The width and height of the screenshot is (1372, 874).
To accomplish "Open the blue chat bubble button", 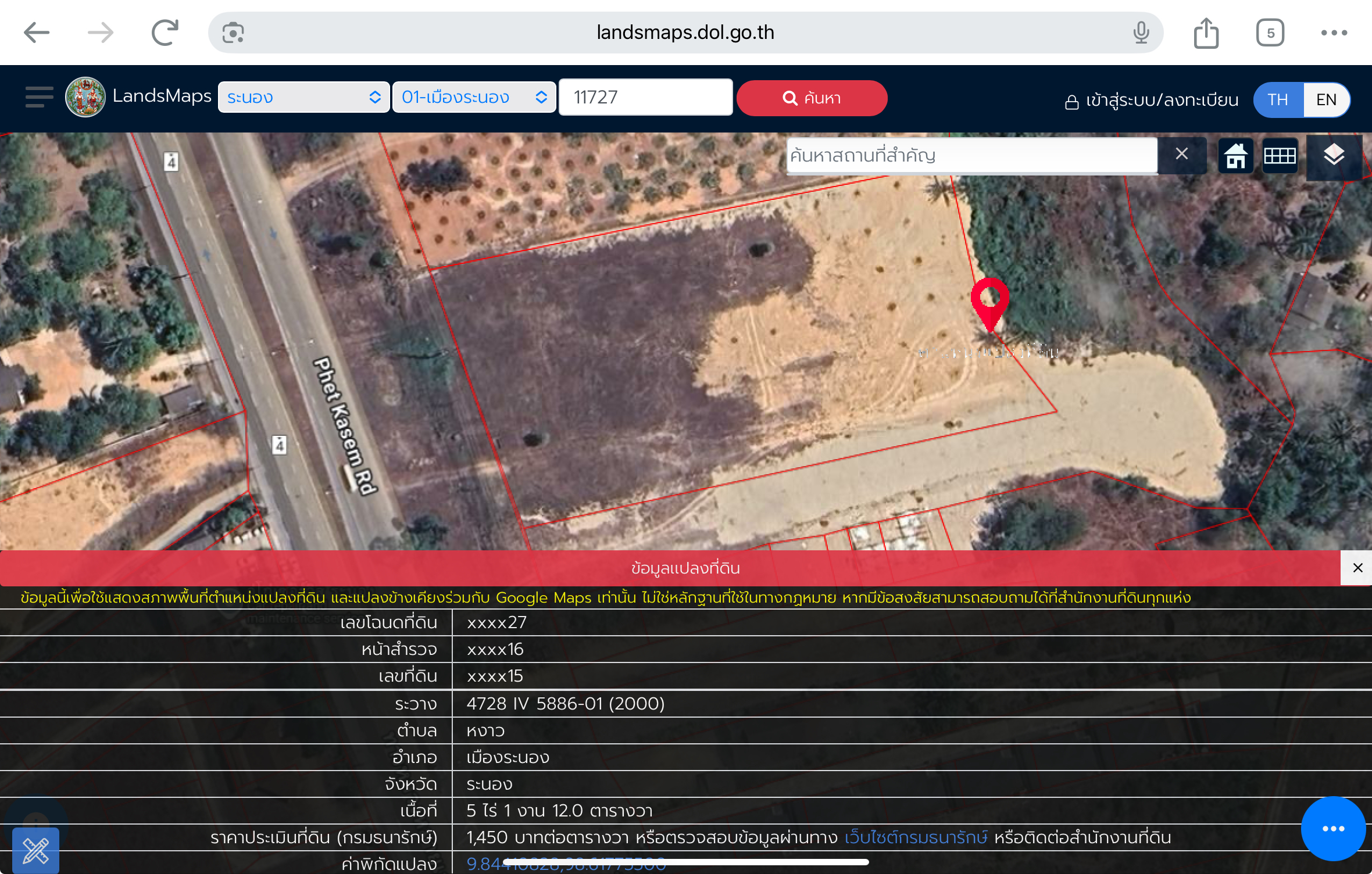I will coord(1332,829).
